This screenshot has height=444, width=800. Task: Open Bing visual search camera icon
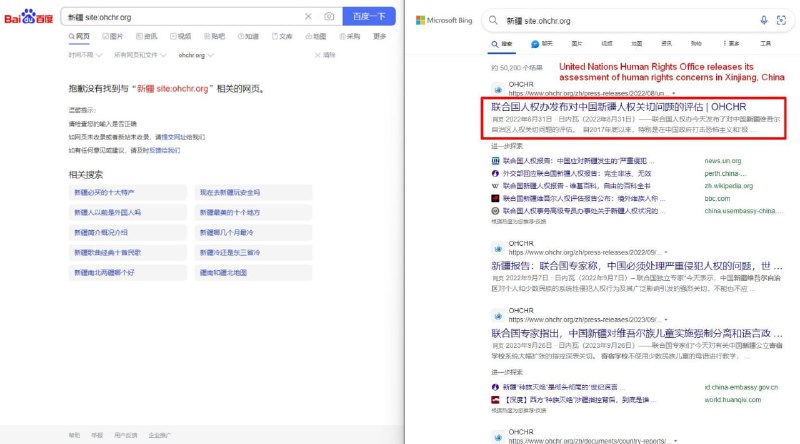[x=781, y=20]
